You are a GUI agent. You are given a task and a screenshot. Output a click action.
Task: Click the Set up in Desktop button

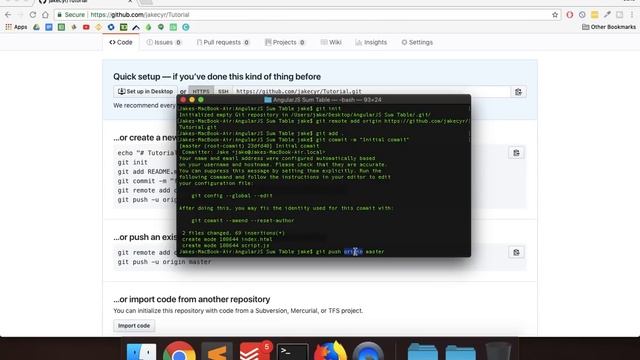click(x=145, y=91)
